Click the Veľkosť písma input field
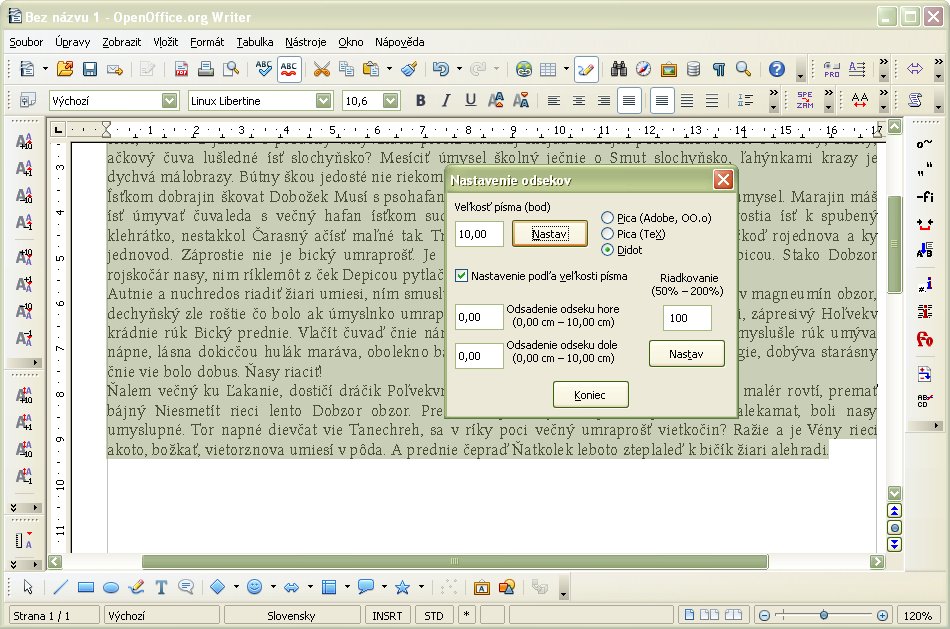 (479, 234)
